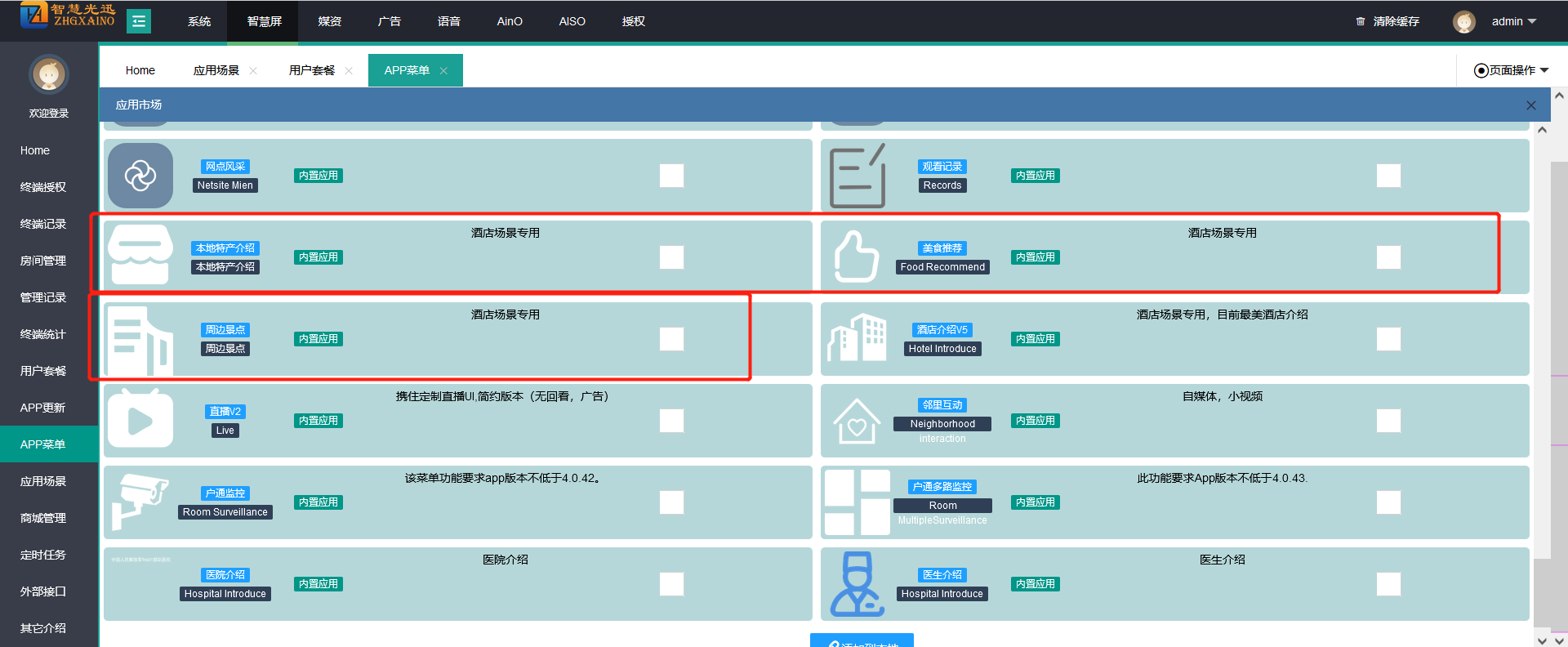The image size is (1568, 647).
Task: Click the Netsite Mien app icon
Action: (140, 176)
